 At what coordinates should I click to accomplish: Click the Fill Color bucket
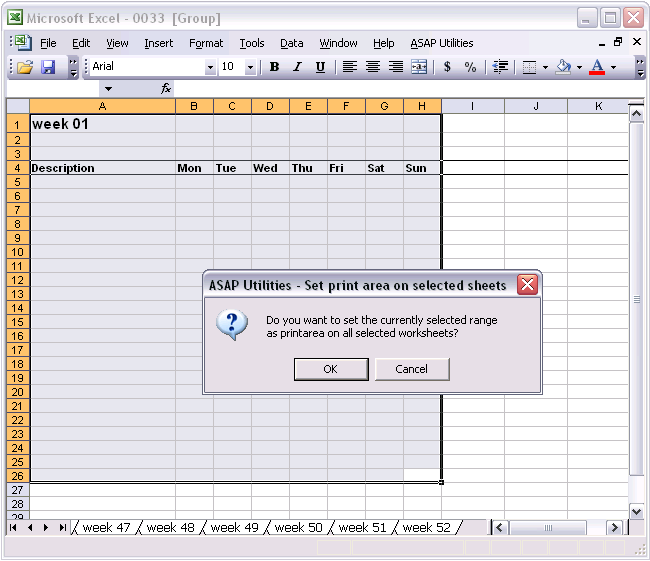(563, 67)
